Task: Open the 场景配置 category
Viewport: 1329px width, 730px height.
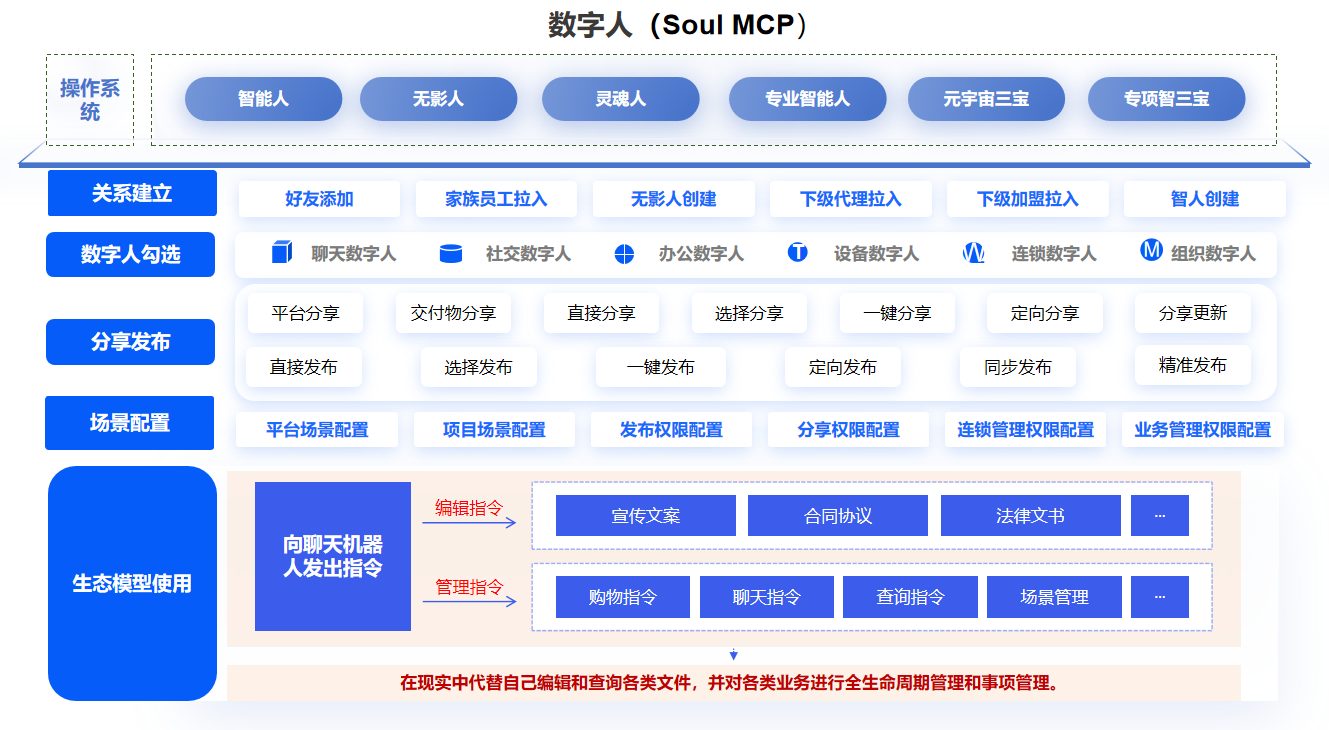Action: pos(129,423)
